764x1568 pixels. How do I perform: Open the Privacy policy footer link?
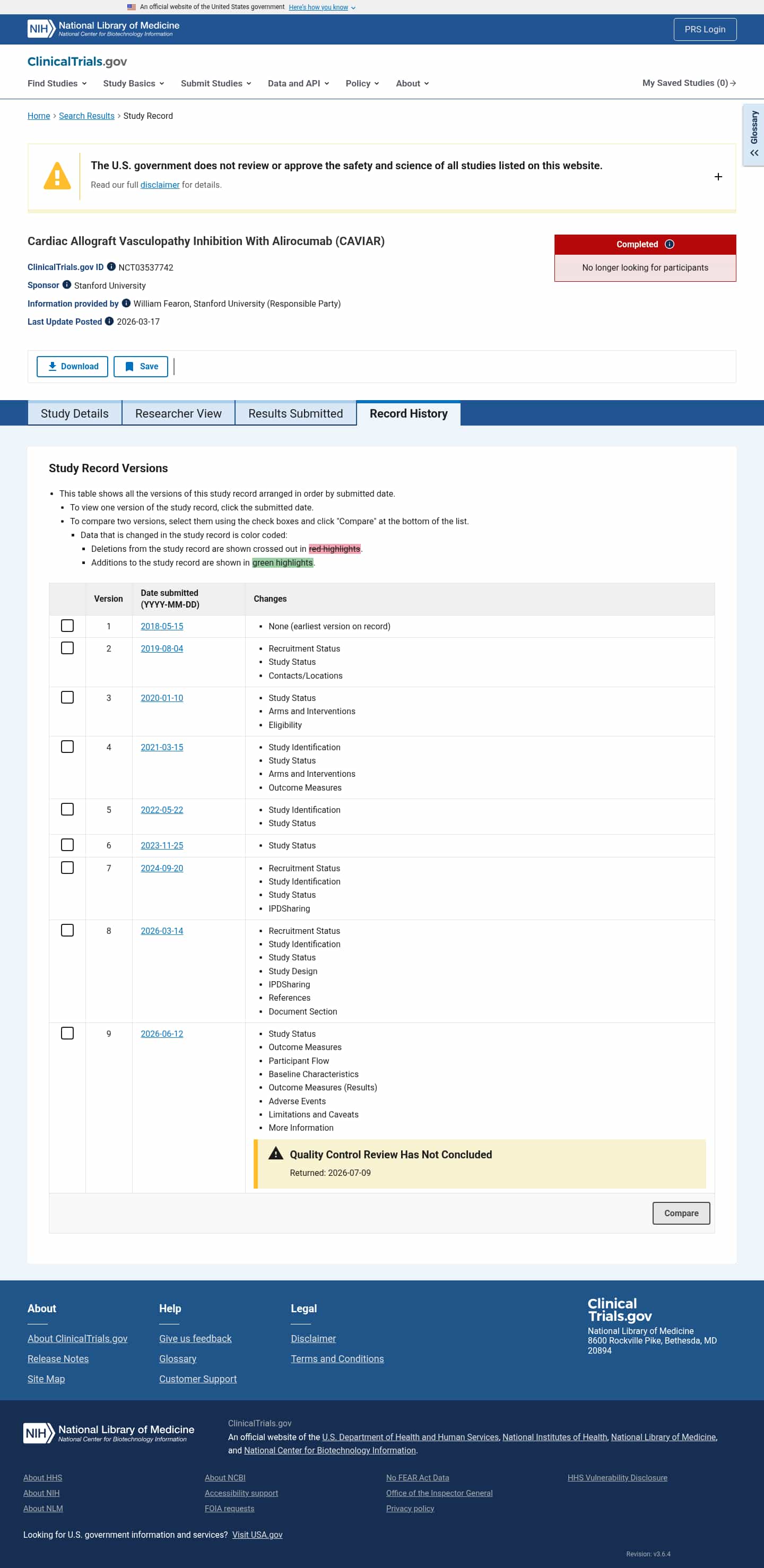pyautogui.click(x=410, y=1509)
